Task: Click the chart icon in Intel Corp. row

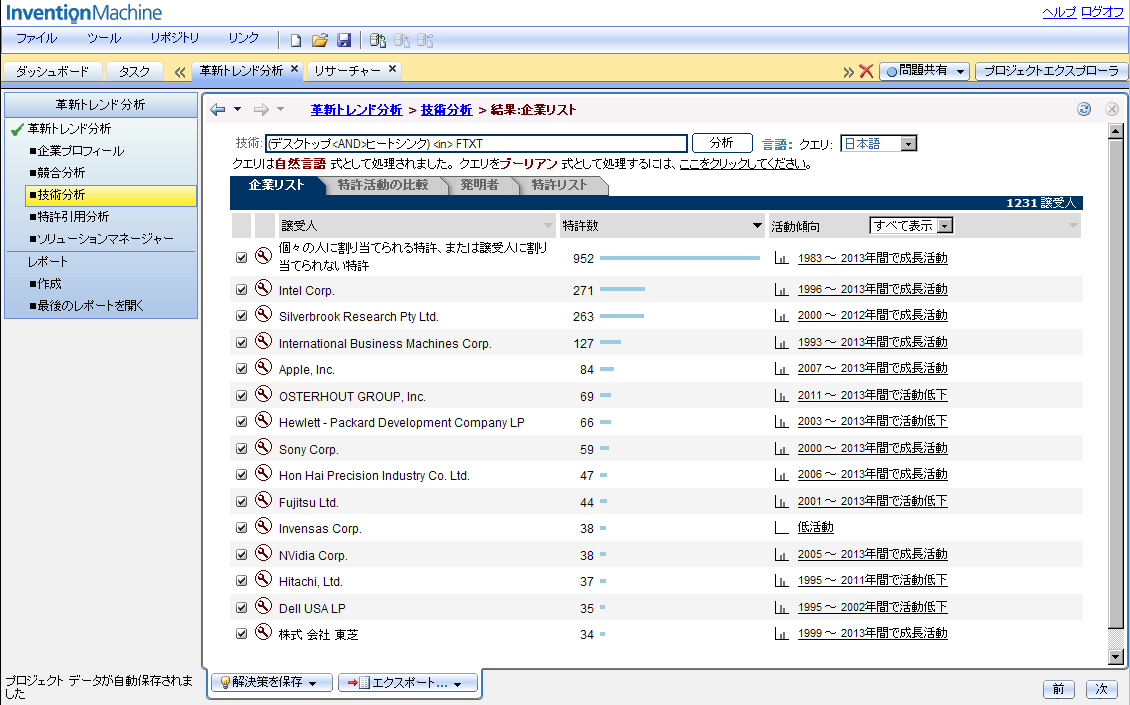Action: 781,290
